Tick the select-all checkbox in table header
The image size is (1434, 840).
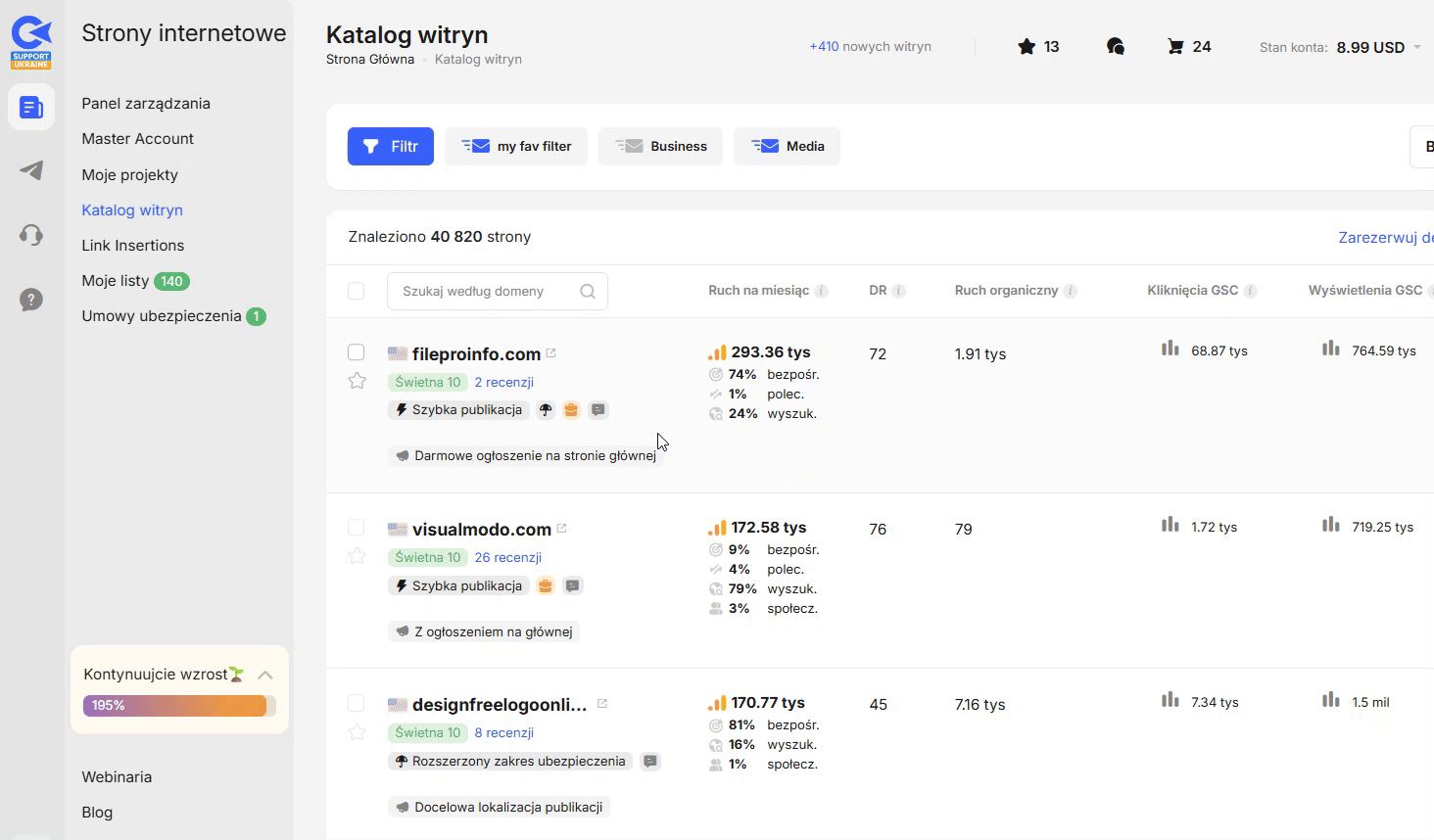[357, 291]
